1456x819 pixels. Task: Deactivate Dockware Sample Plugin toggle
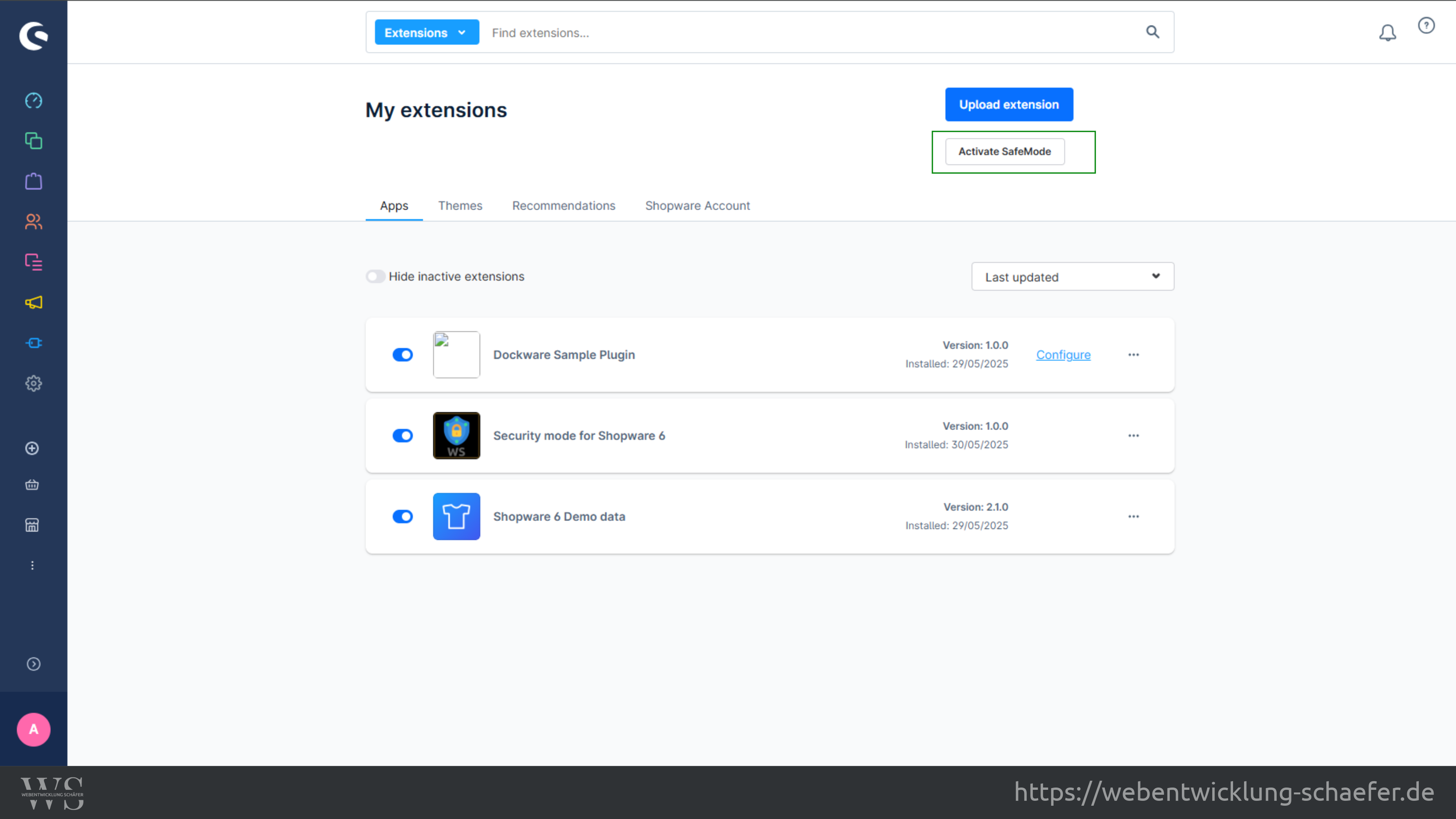(x=403, y=355)
